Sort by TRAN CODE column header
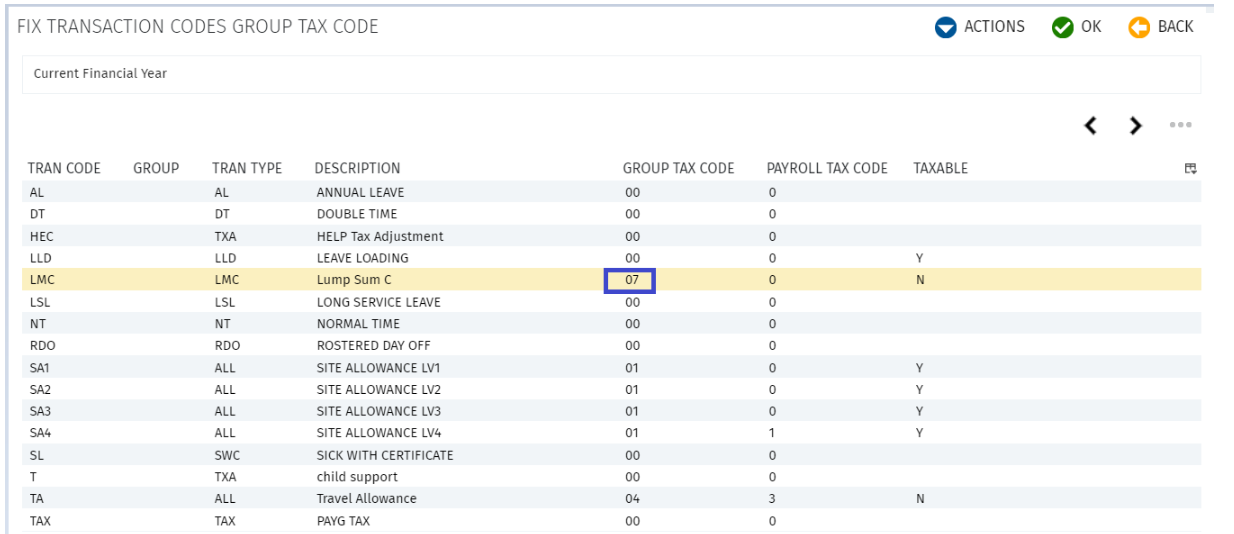This screenshot has height=534, width=1234. pyautogui.click(x=64, y=168)
